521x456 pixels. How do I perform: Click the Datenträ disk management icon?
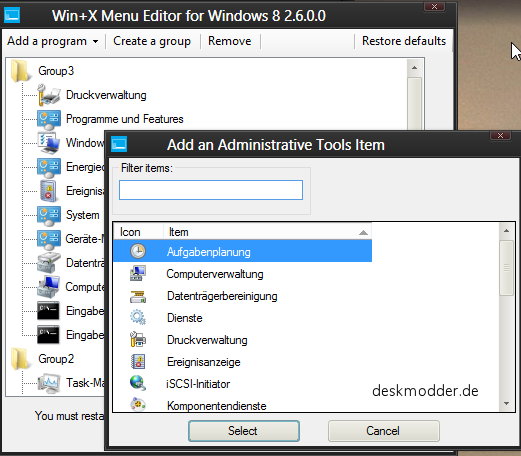(49, 263)
